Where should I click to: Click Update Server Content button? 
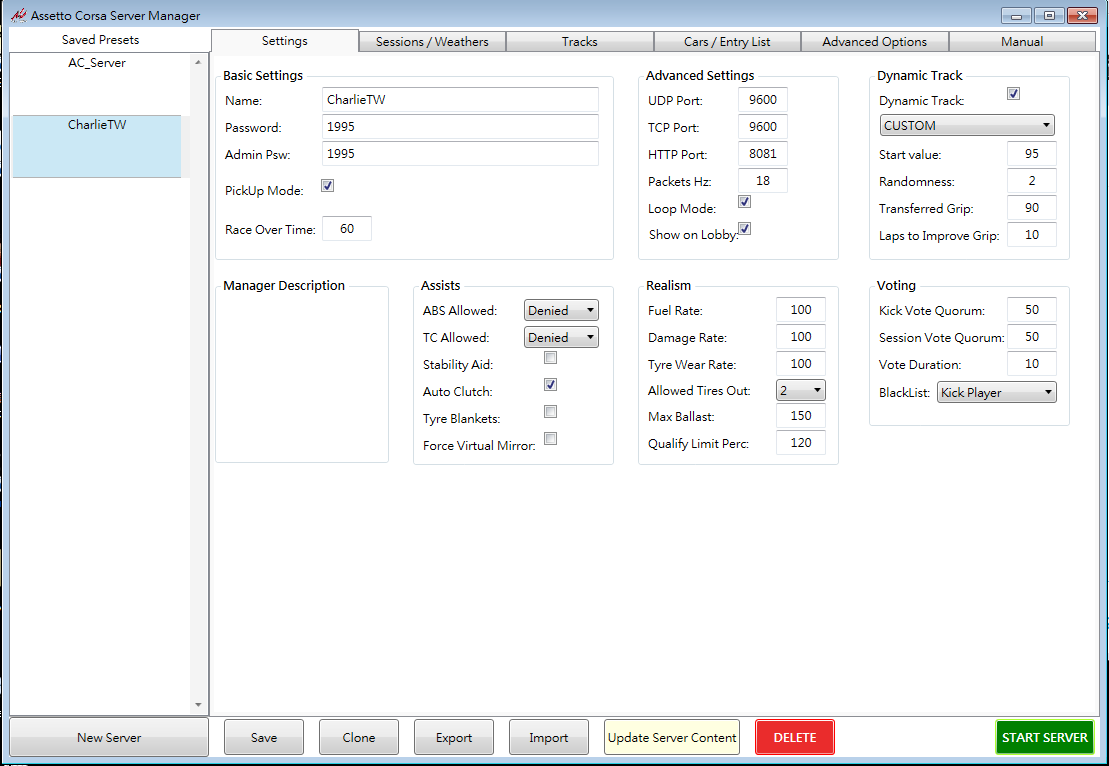click(x=672, y=738)
